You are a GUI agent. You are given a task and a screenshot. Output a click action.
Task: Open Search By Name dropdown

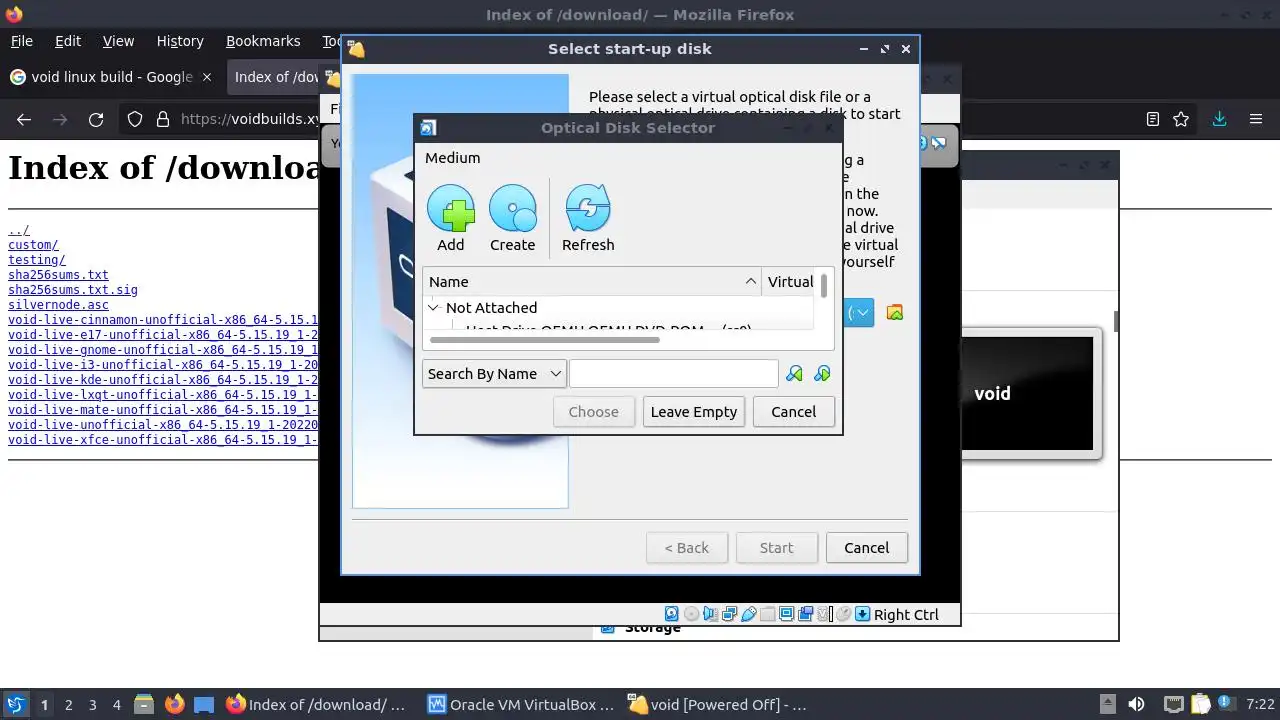494,373
